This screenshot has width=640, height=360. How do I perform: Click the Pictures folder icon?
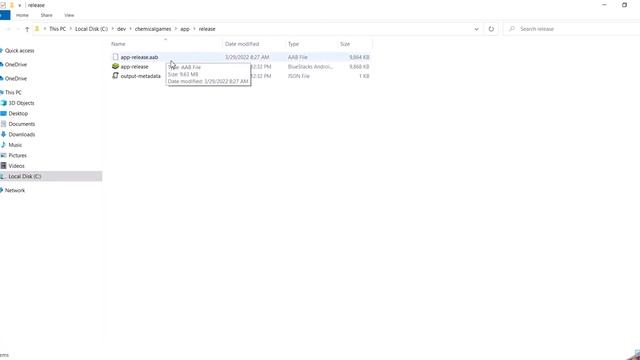pos(4,156)
